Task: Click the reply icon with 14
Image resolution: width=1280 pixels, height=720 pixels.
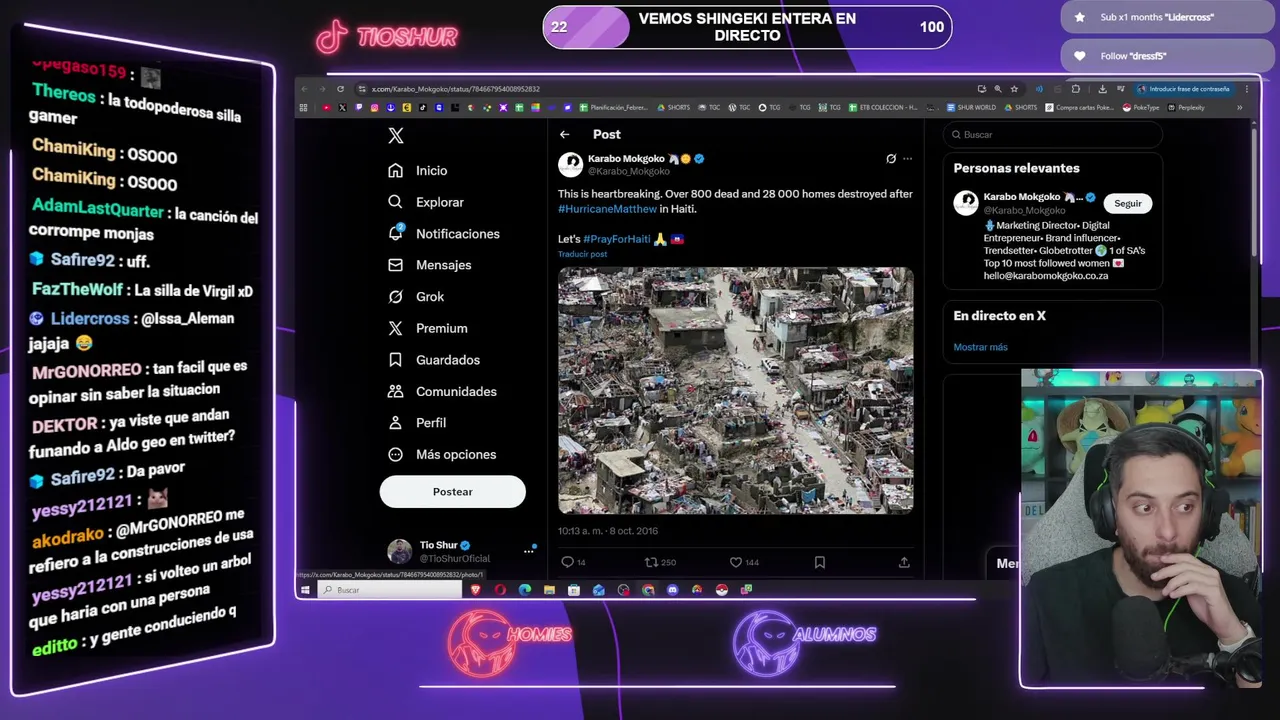Action: click(x=567, y=562)
